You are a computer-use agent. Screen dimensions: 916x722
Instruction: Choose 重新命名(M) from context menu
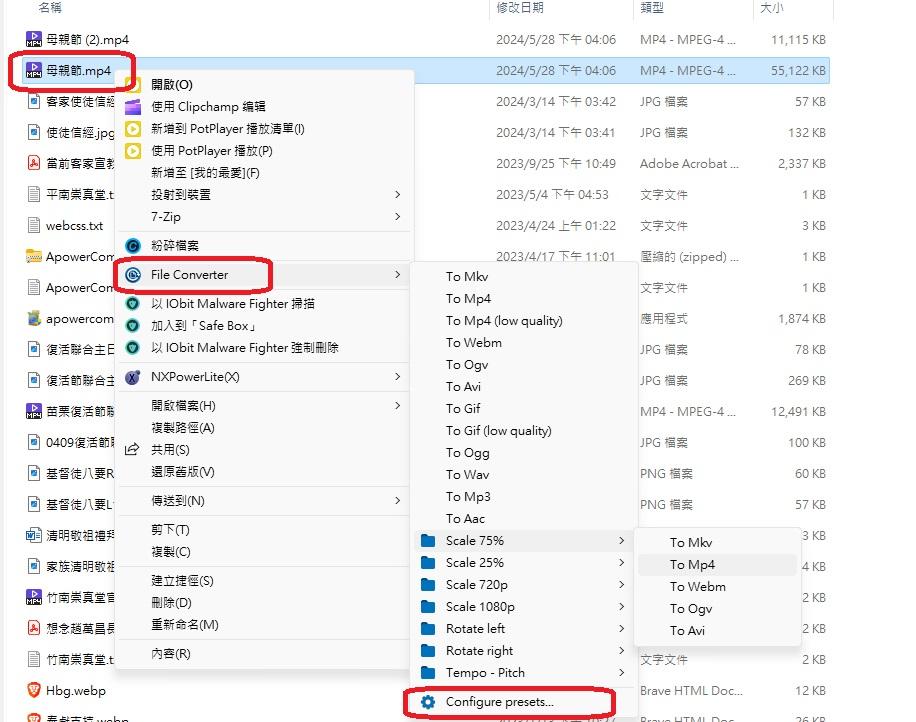click(x=184, y=625)
